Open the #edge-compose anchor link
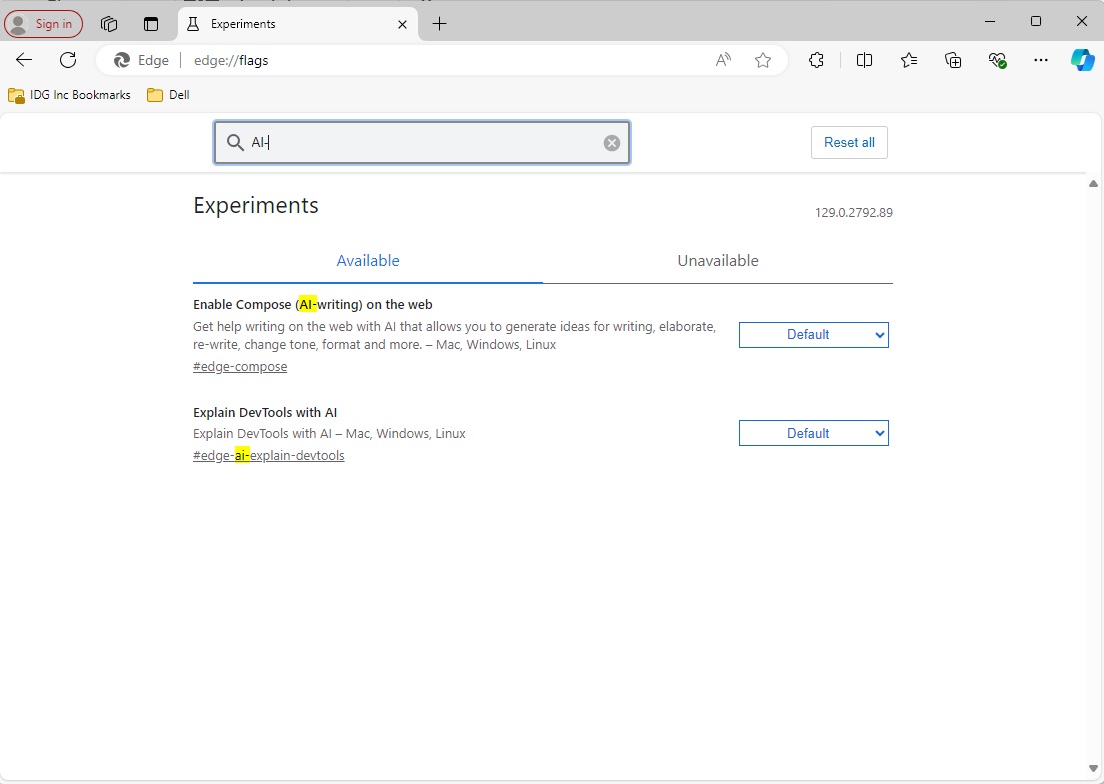Image resolution: width=1104 pixels, height=784 pixels. pyautogui.click(x=240, y=367)
